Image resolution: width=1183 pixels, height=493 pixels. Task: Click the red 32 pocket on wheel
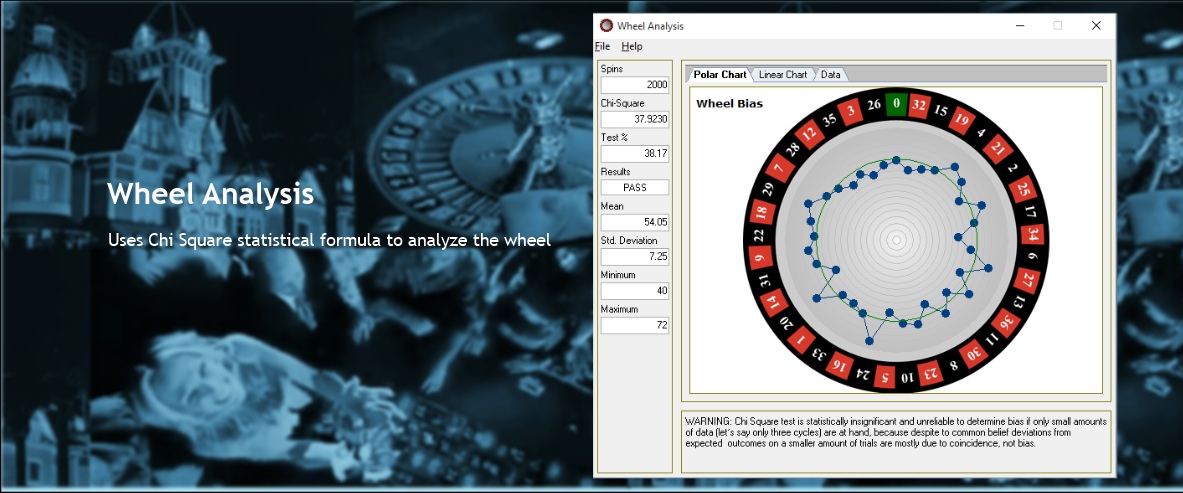919,105
